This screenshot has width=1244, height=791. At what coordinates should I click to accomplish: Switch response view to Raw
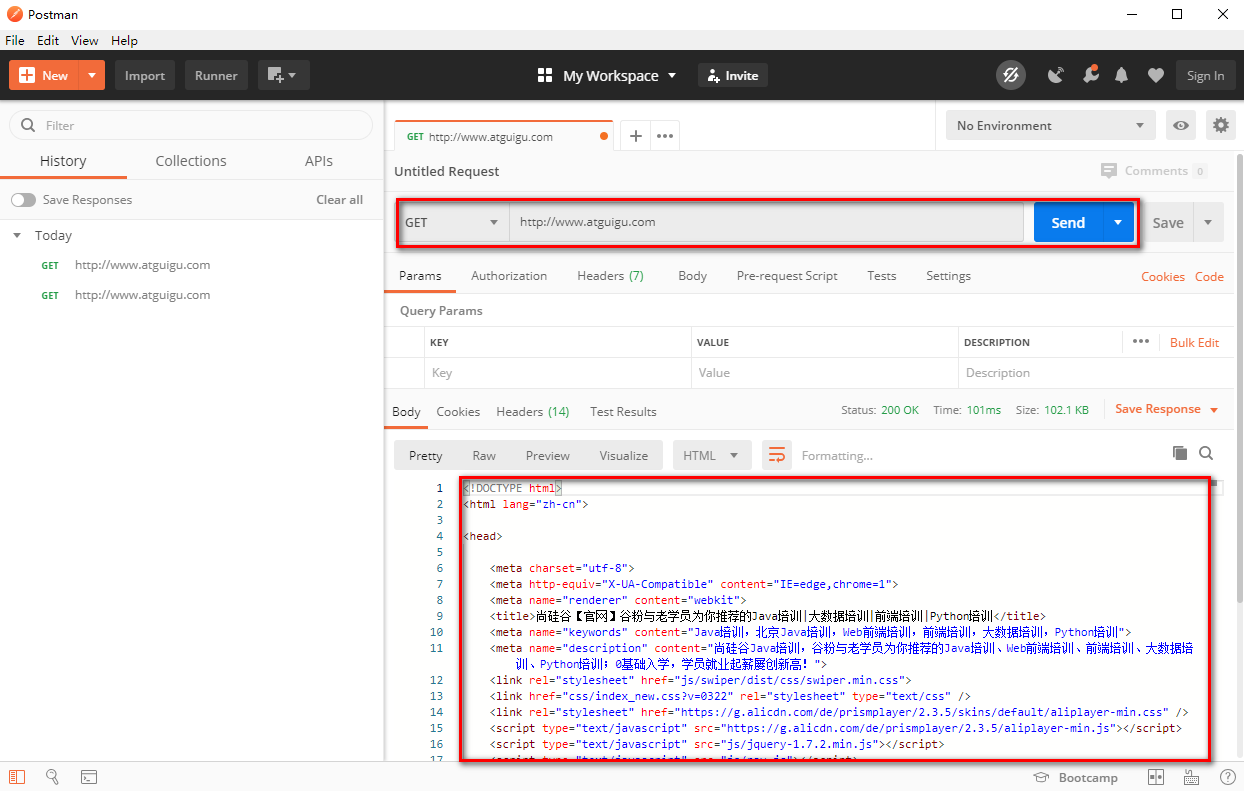(x=484, y=455)
